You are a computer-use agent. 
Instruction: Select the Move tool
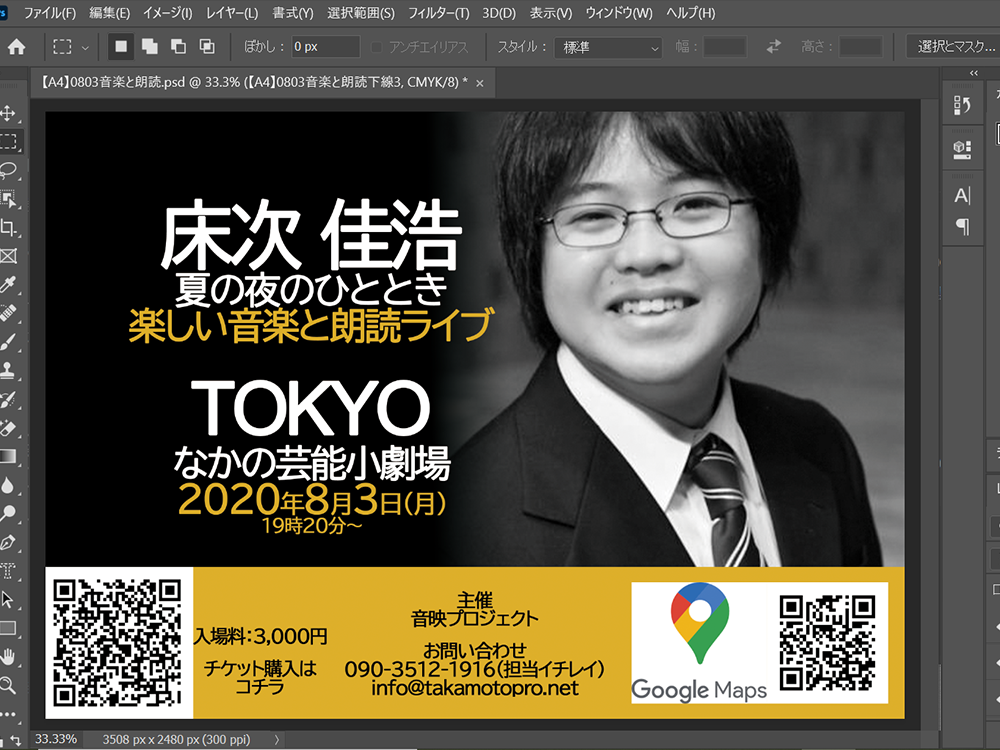point(9,113)
